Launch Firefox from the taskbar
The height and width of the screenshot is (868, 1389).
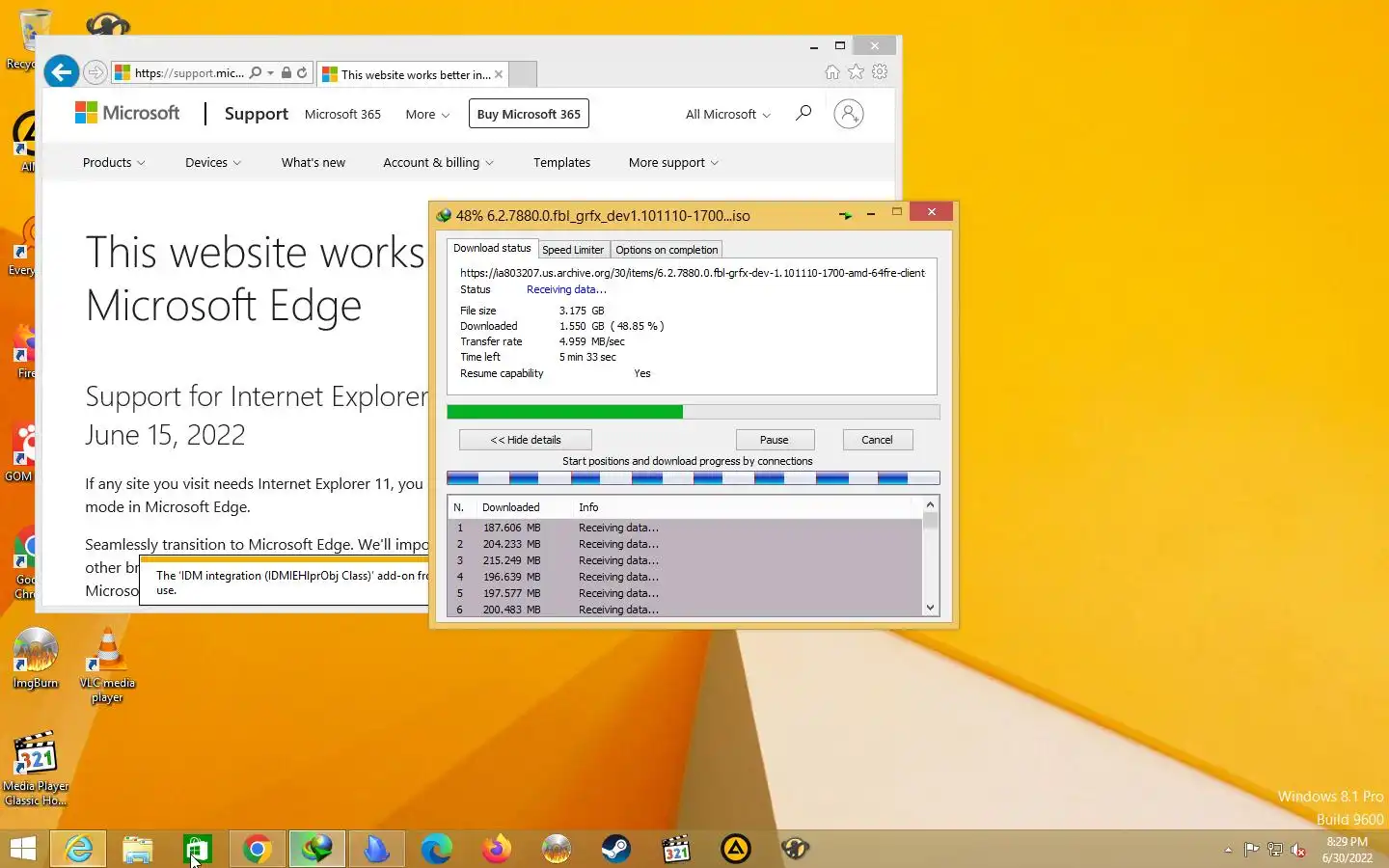[496, 849]
